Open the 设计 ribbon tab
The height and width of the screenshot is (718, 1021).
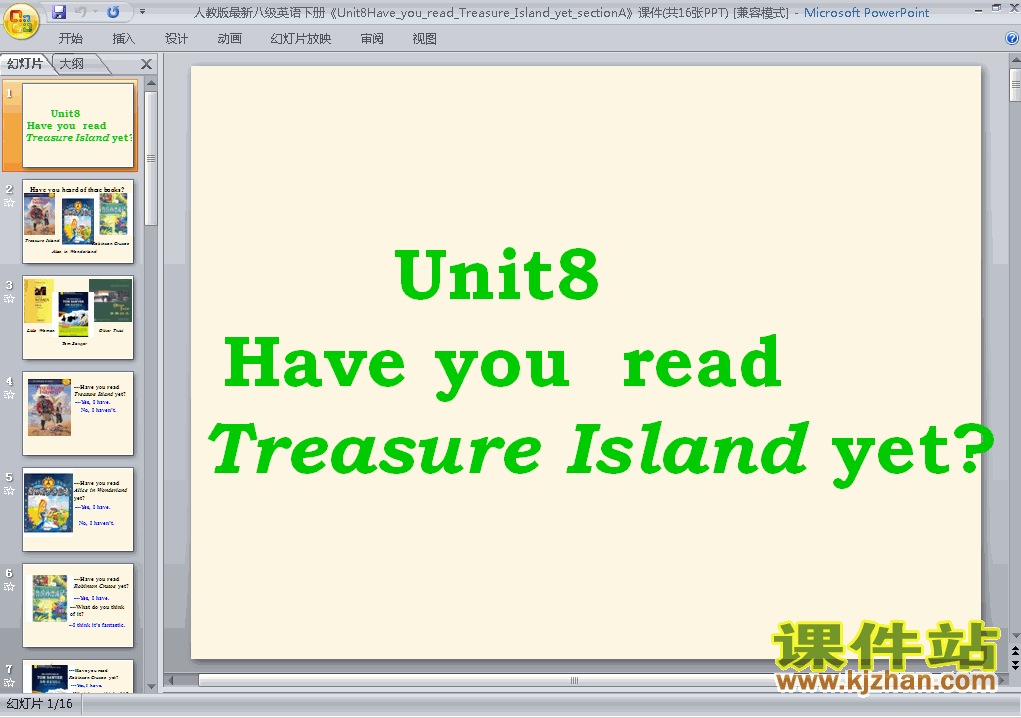176,39
